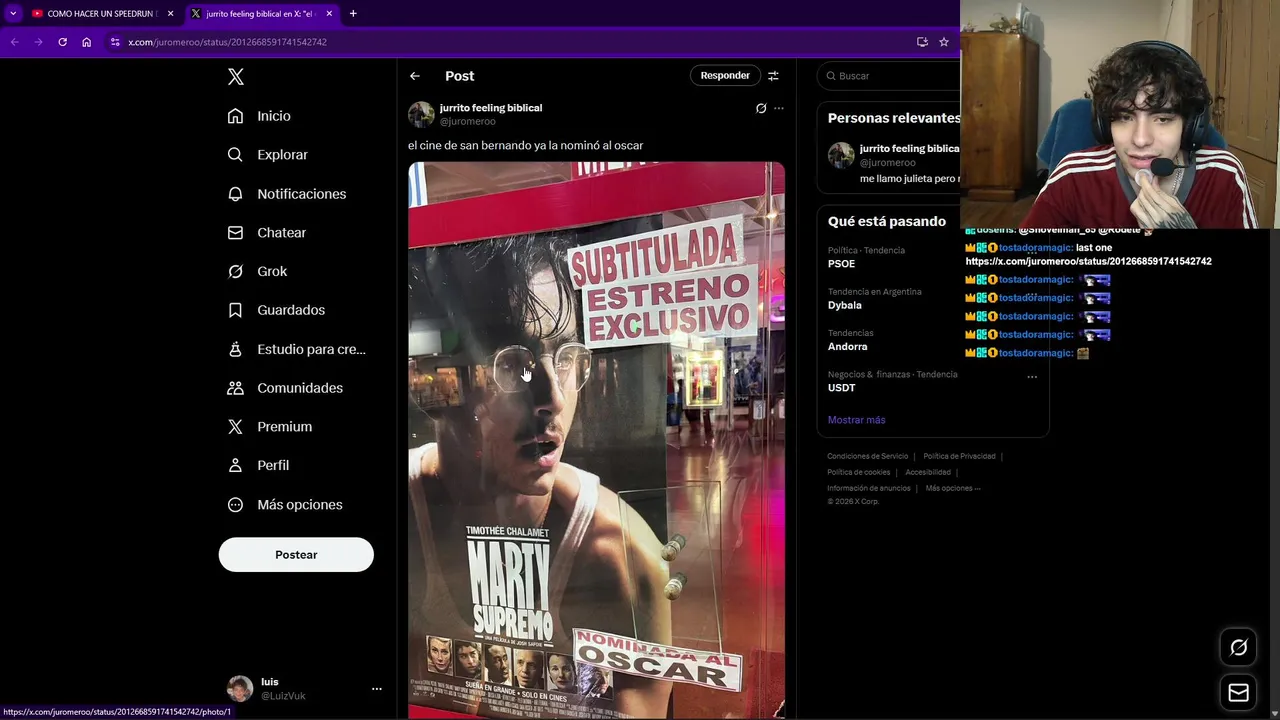Open more options for USDT trend

(1032, 377)
